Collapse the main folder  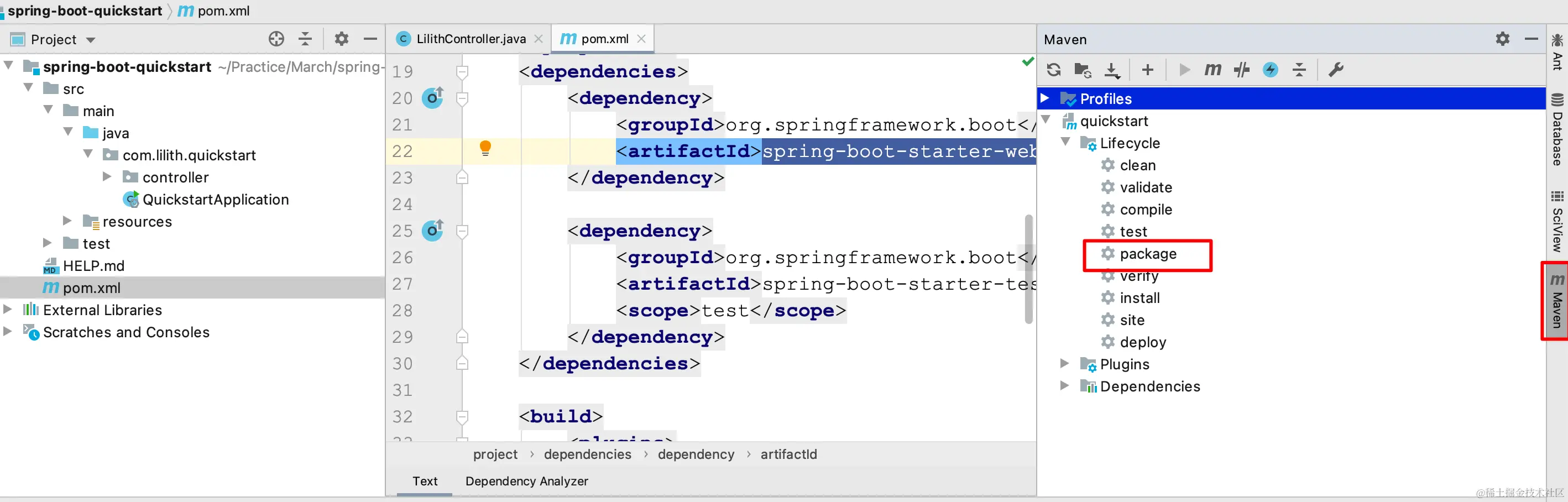(x=49, y=109)
